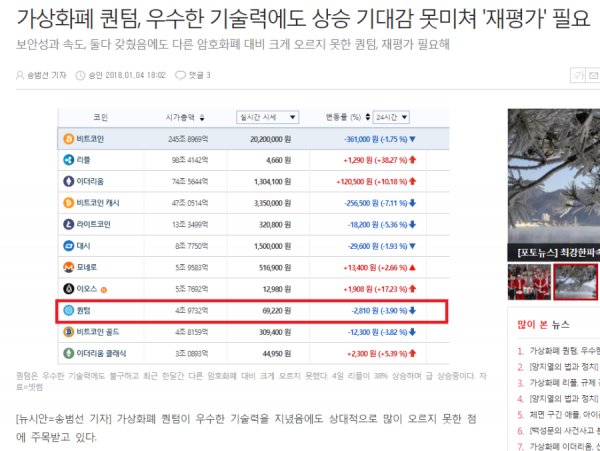600x451 pixels.
Task: Click the Ethereum Classic coin icon
Action: click(68, 353)
